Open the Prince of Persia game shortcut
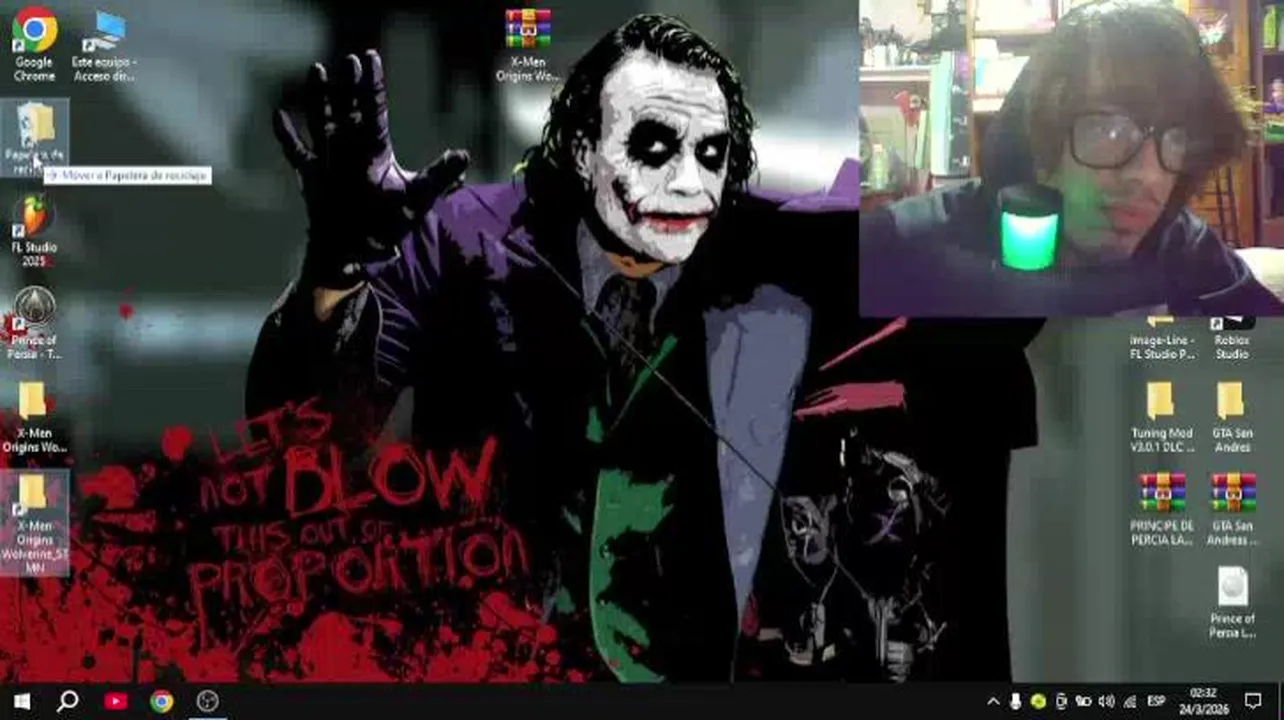This screenshot has width=1284, height=720. tap(34, 324)
